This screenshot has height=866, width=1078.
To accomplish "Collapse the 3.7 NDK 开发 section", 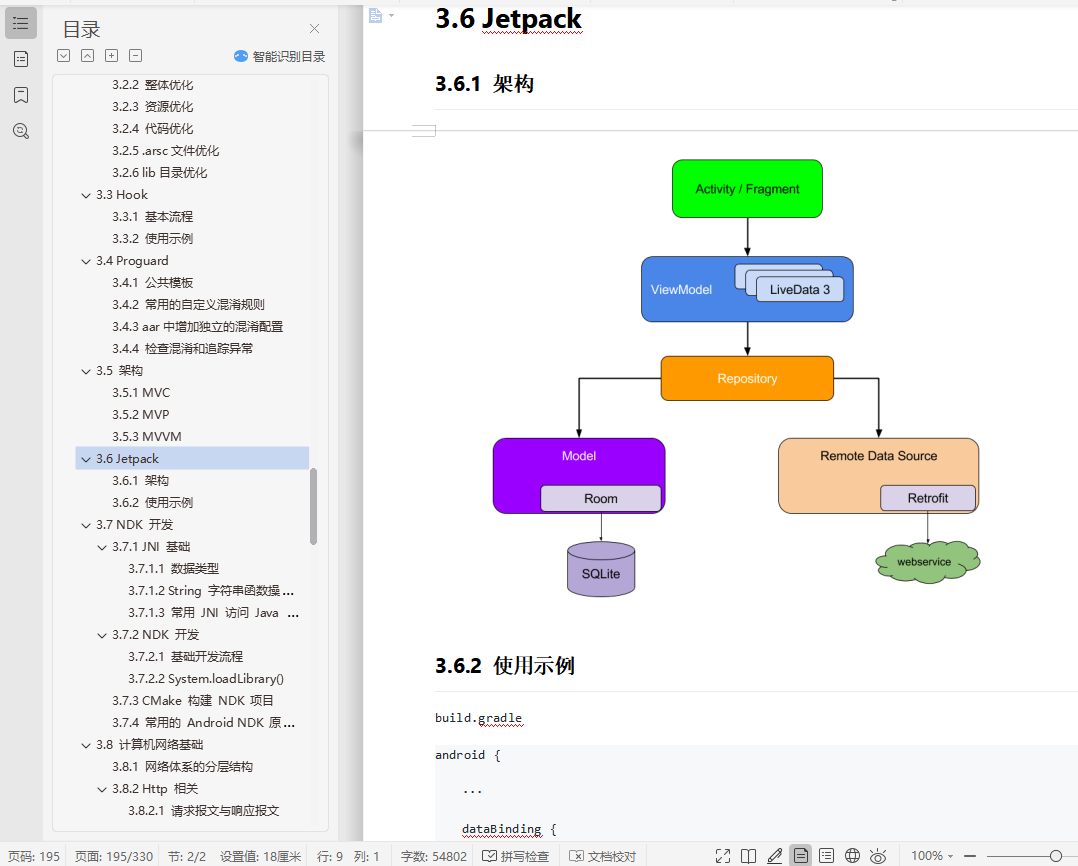I will click(x=86, y=524).
